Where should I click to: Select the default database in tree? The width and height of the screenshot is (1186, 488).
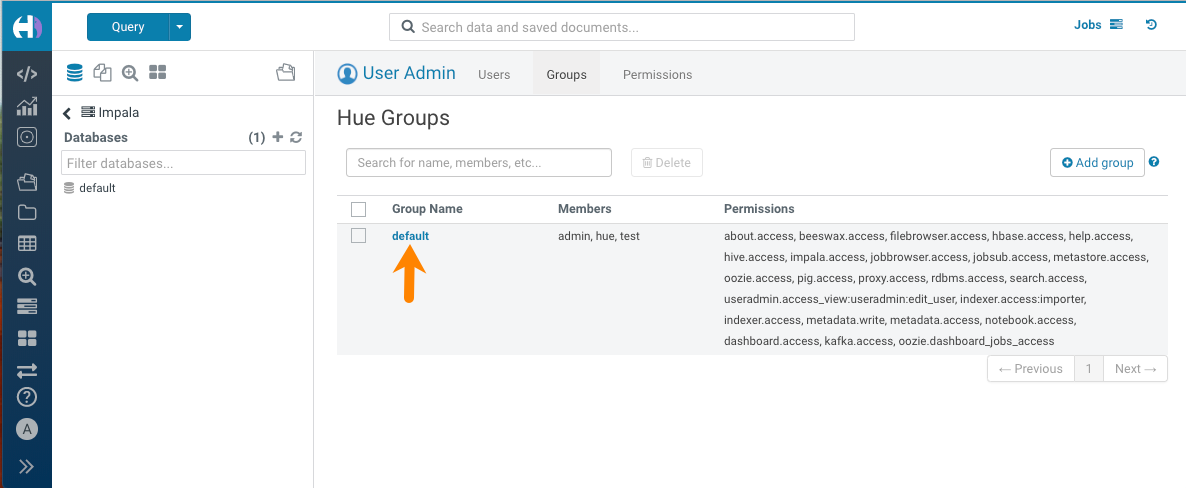click(x=97, y=188)
